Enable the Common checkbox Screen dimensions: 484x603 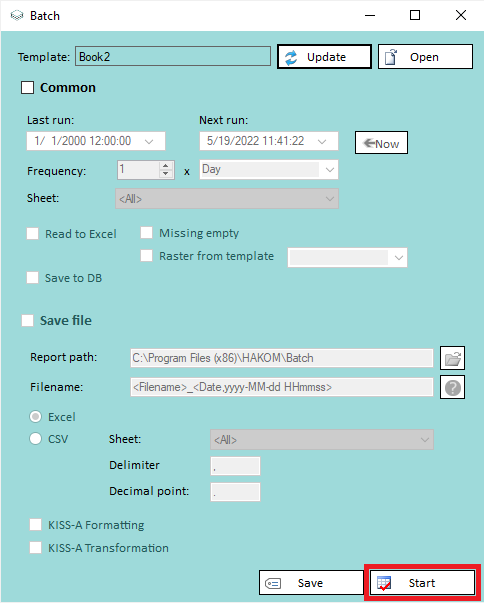(27, 88)
